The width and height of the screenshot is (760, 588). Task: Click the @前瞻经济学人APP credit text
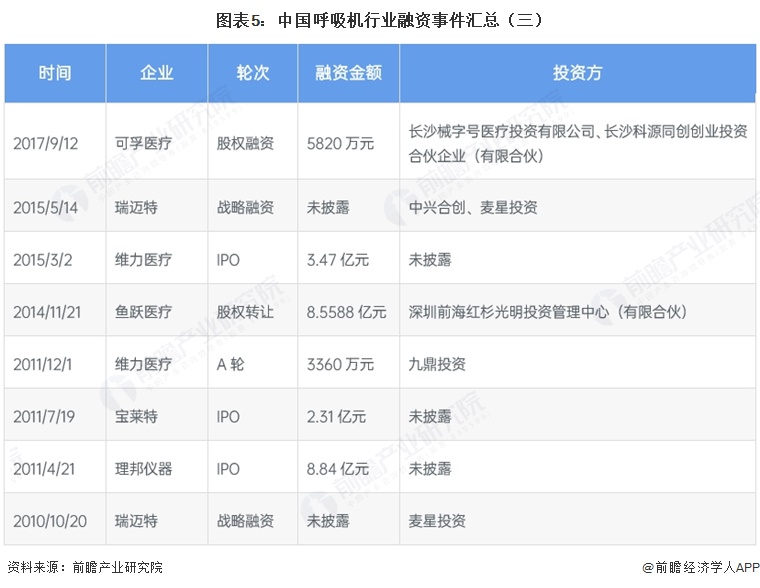(700, 567)
